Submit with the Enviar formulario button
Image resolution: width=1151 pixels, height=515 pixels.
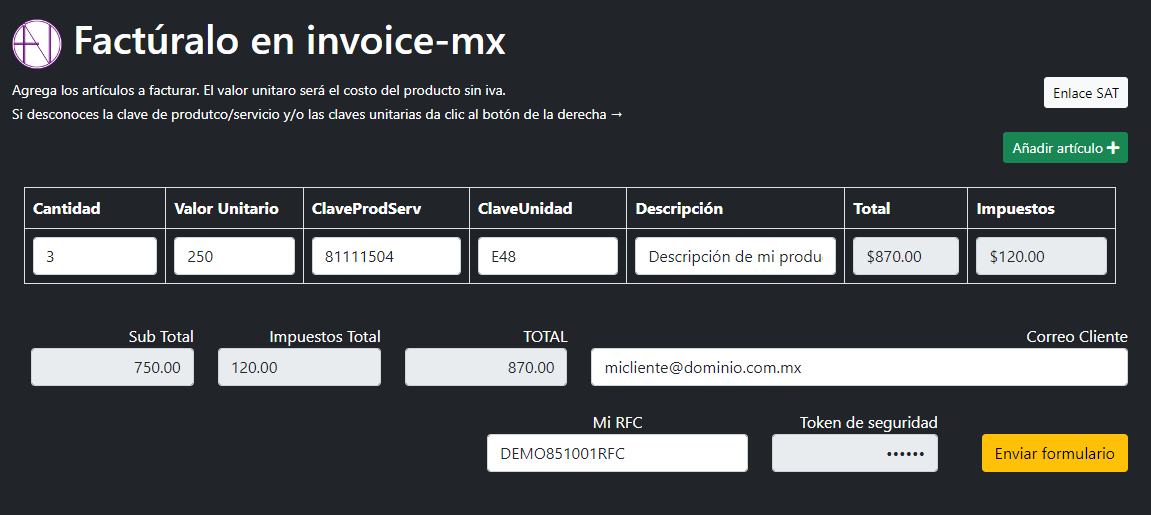click(x=1054, y=453)
